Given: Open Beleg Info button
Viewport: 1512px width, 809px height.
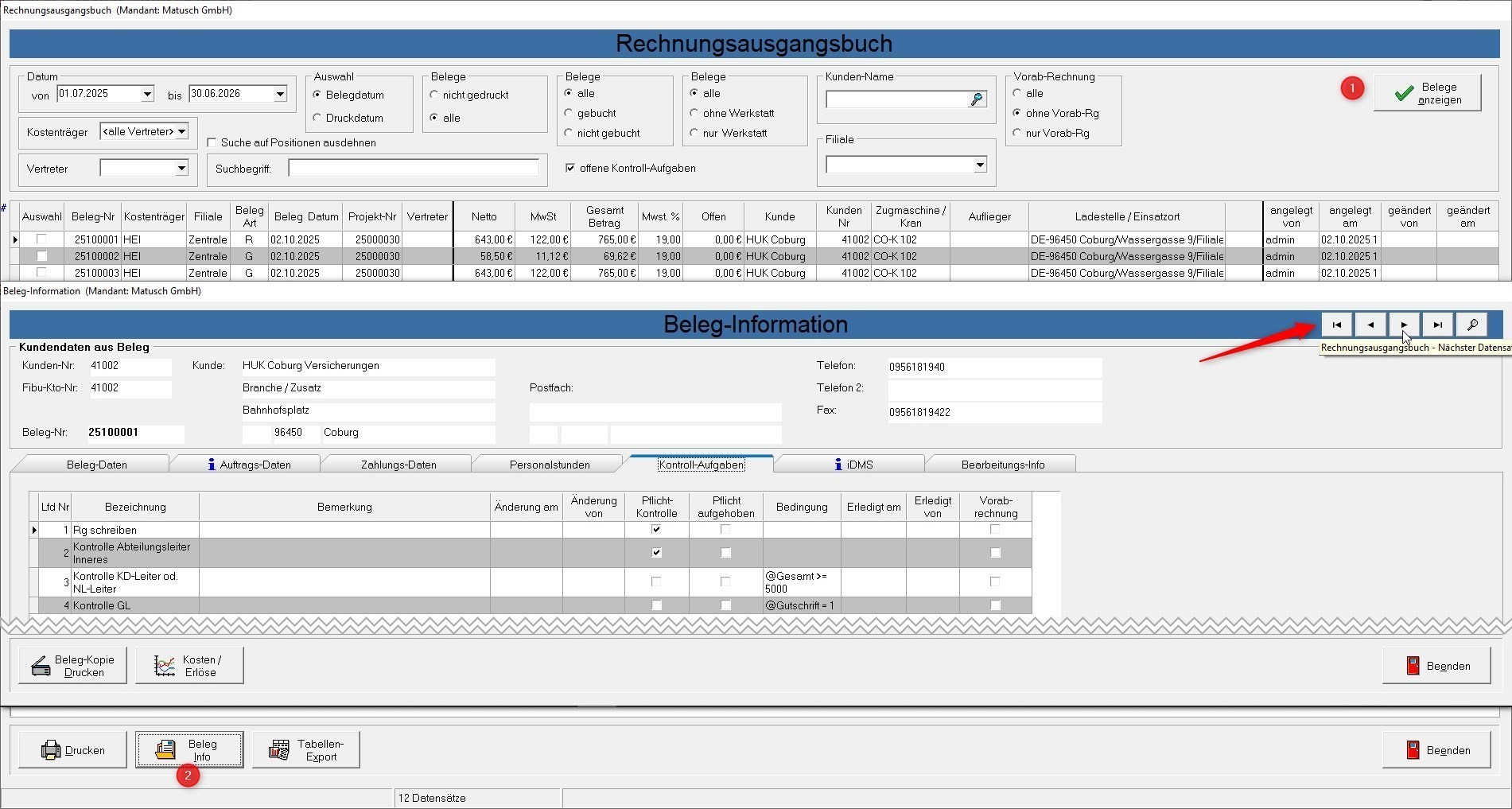Looking at the screenshot, I should pos(189,750).
